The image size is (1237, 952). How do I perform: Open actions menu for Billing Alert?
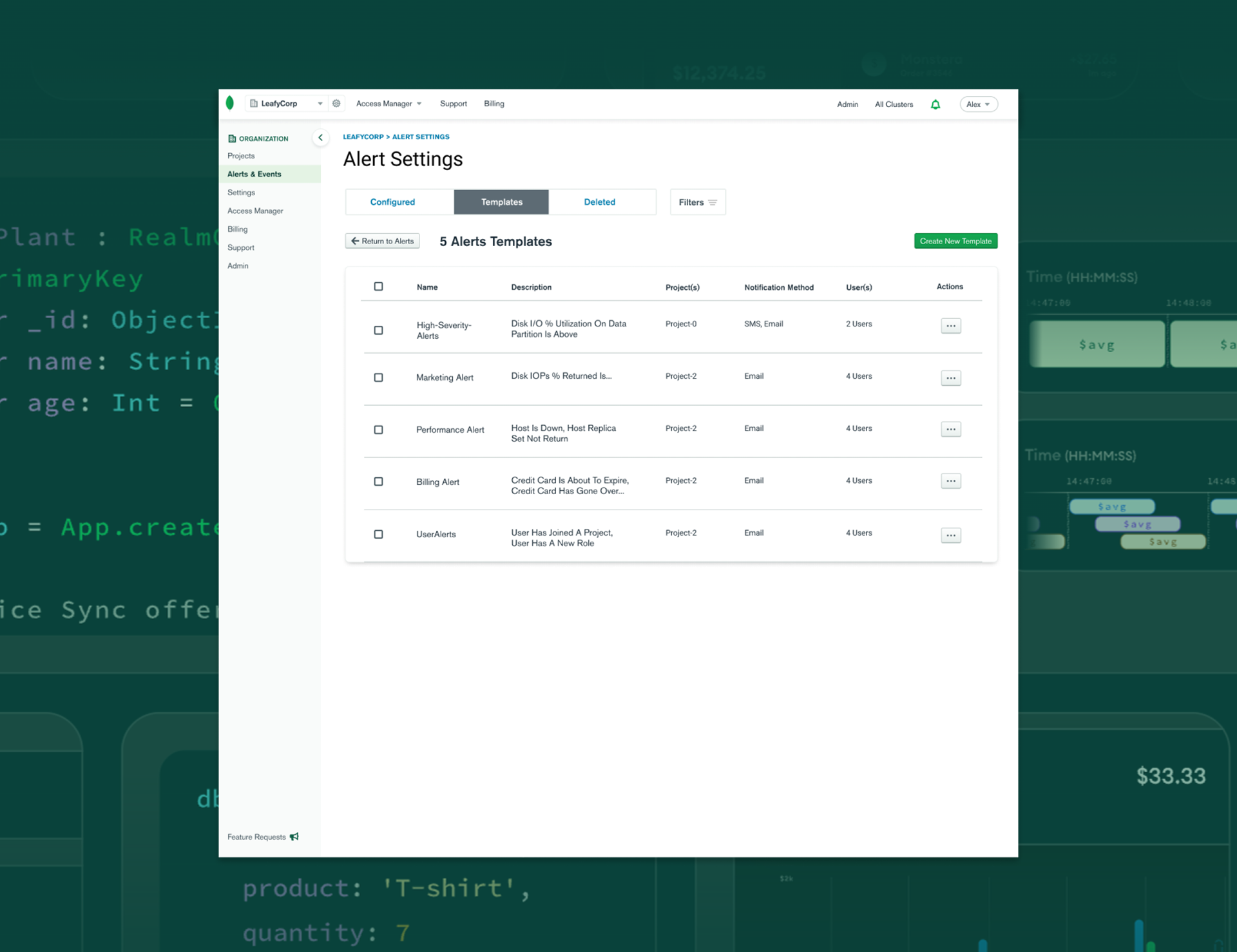[950, 481]
